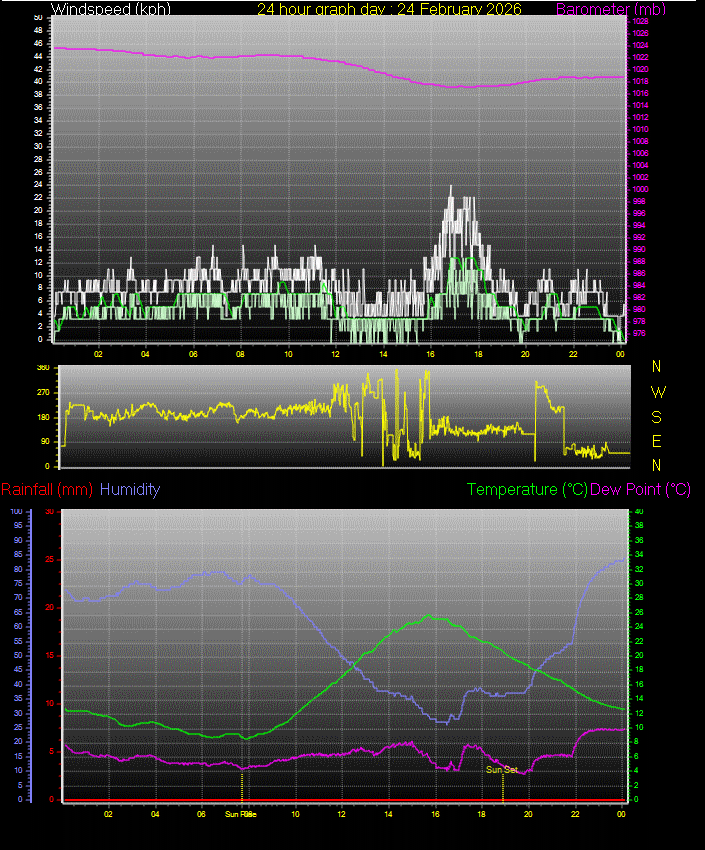705x850 pixels.
Task: Click the '15' red rainfall scale value
Action: click(x=49, y=655)
